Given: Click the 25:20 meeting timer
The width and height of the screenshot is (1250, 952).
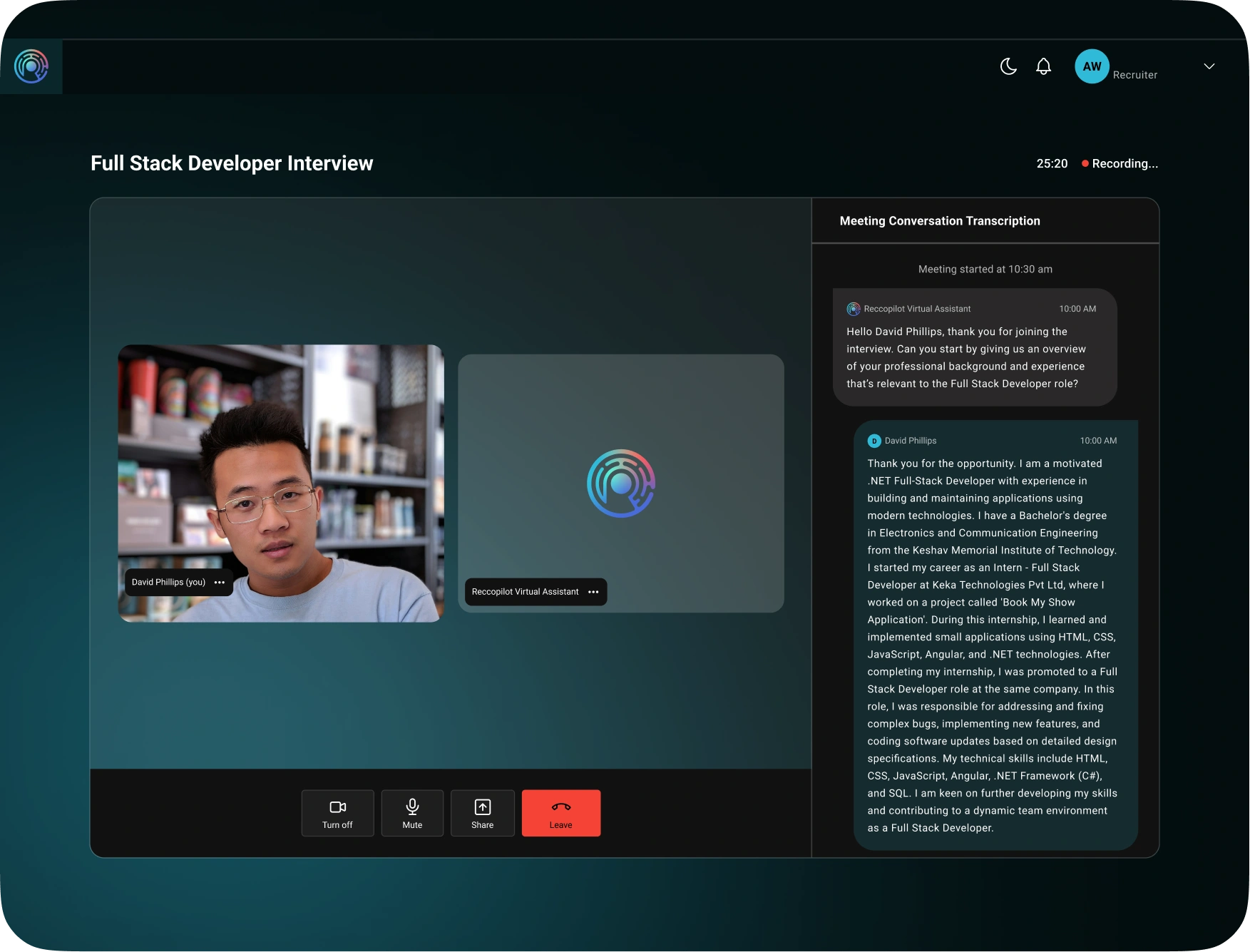Looking at the screenshot, I should [1052, 163].
